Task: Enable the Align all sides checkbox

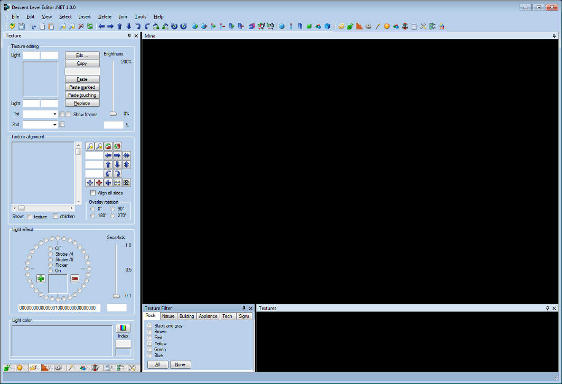Action: tap(93, 193)
